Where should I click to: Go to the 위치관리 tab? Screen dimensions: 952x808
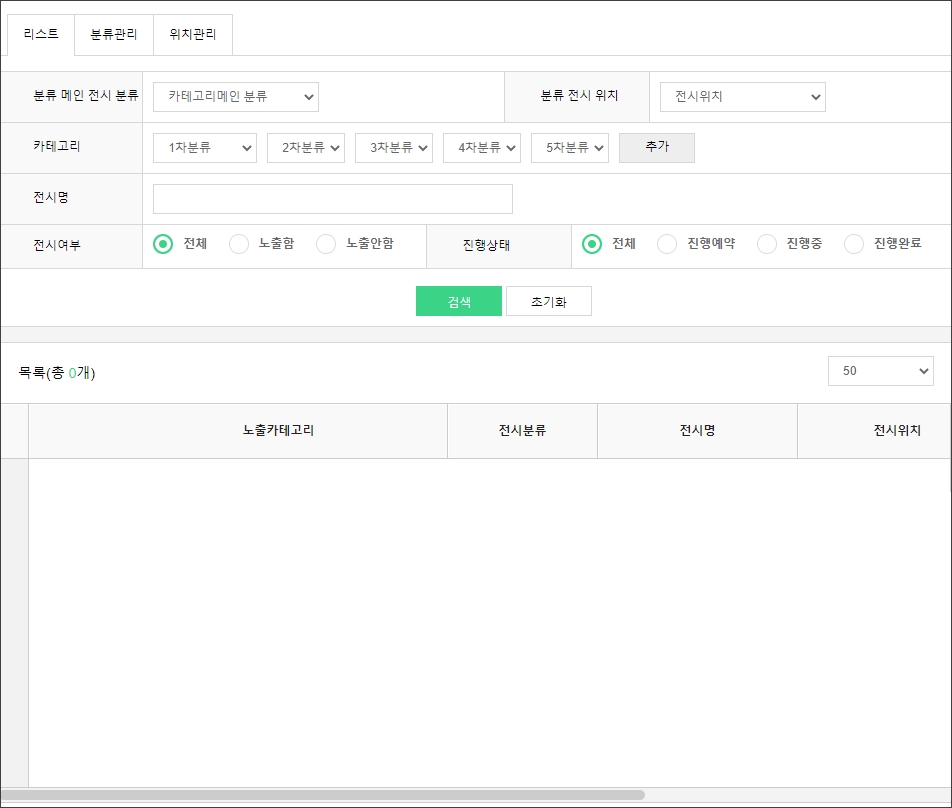tap(193, 35)
